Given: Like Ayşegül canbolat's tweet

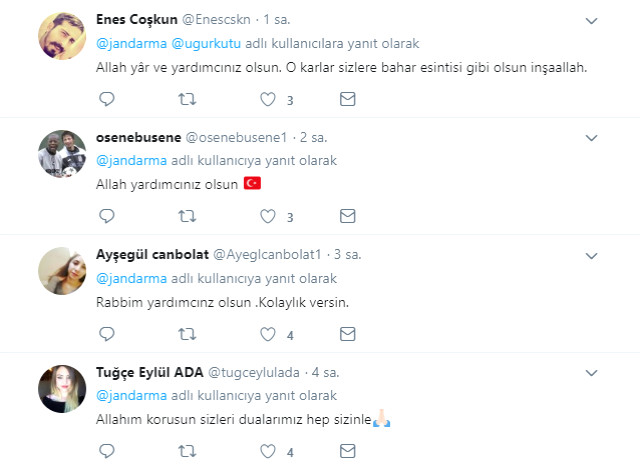Looking at the screenshot, I should [267, 334].
